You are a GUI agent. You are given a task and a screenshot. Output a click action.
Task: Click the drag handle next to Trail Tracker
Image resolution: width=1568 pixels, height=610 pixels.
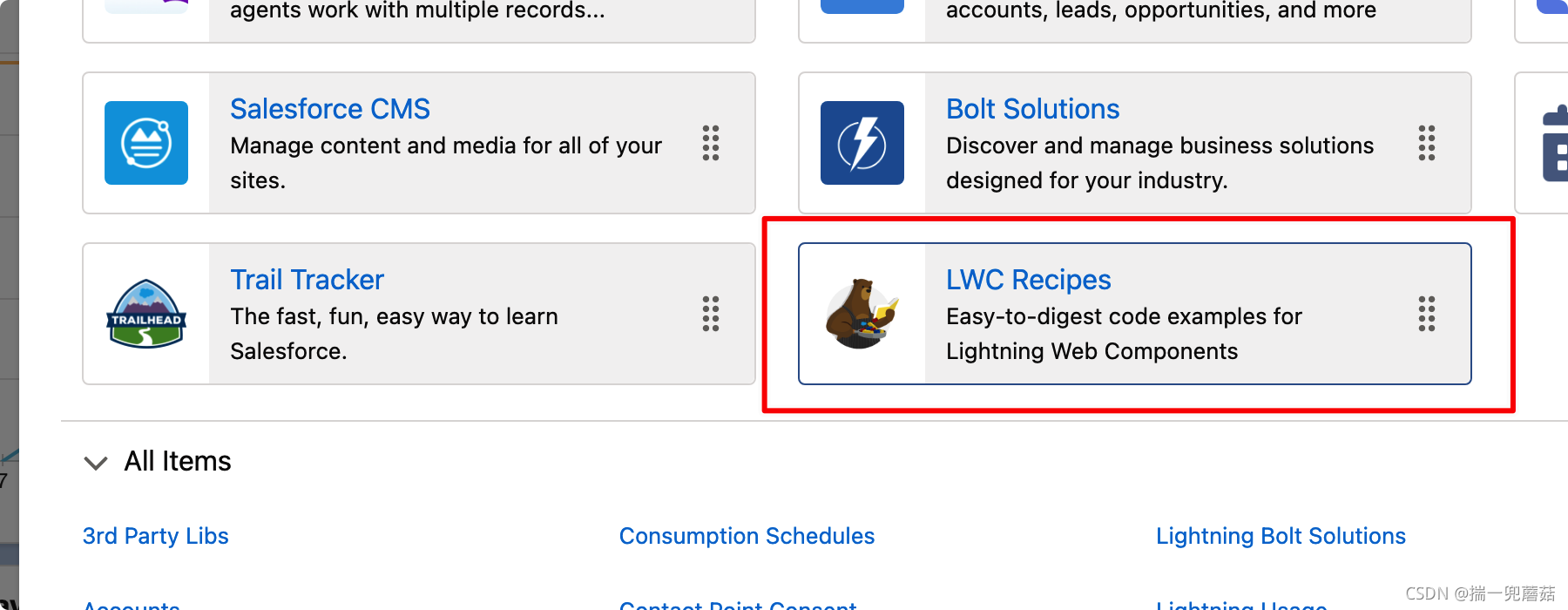point(711,315)
